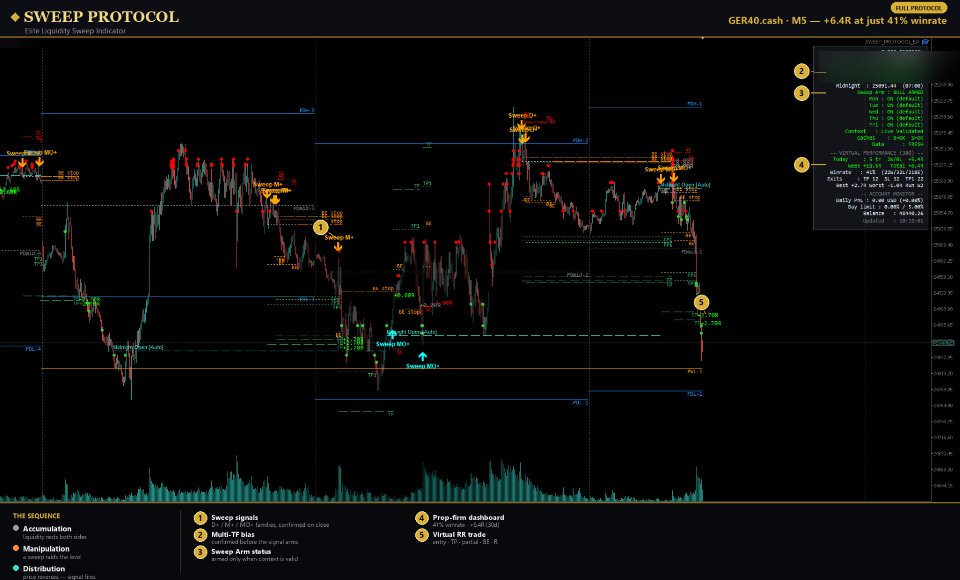960x580 pixels.
Task: Click the 'Mon : ON (default)' row
Action: click(896, 99)
